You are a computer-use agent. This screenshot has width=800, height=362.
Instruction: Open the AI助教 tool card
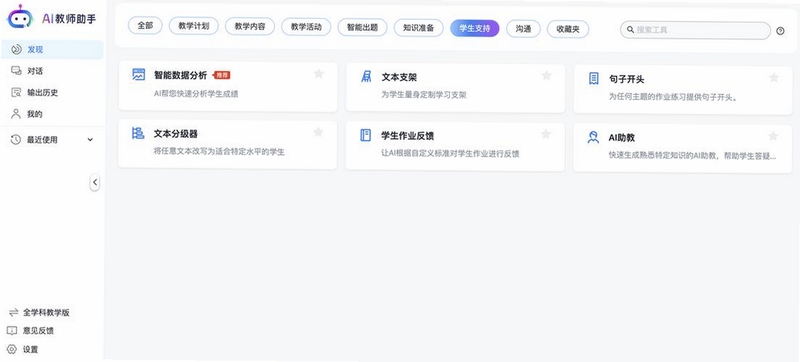[683, 148]
